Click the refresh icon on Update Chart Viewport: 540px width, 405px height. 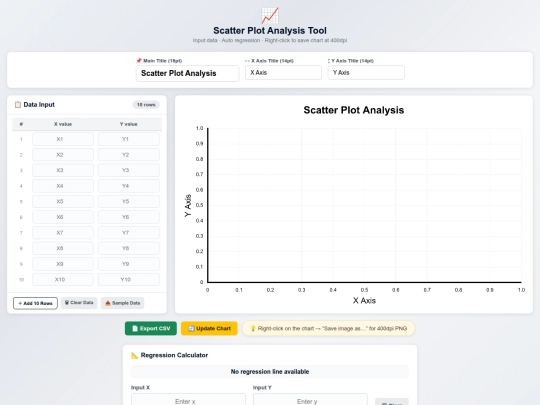pyautogui.click(x=191, y=329)
